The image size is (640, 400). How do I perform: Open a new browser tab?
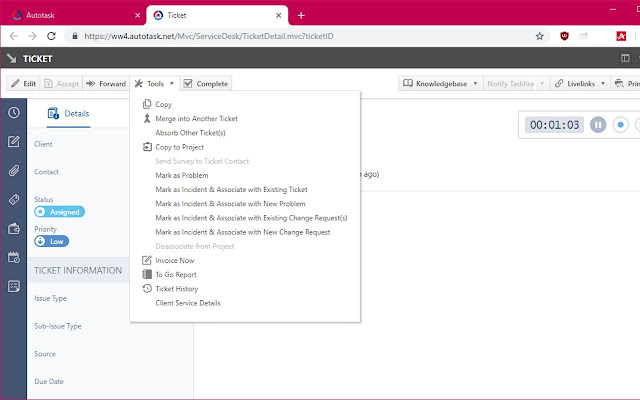pyautogui.click(x=301, y=16)
